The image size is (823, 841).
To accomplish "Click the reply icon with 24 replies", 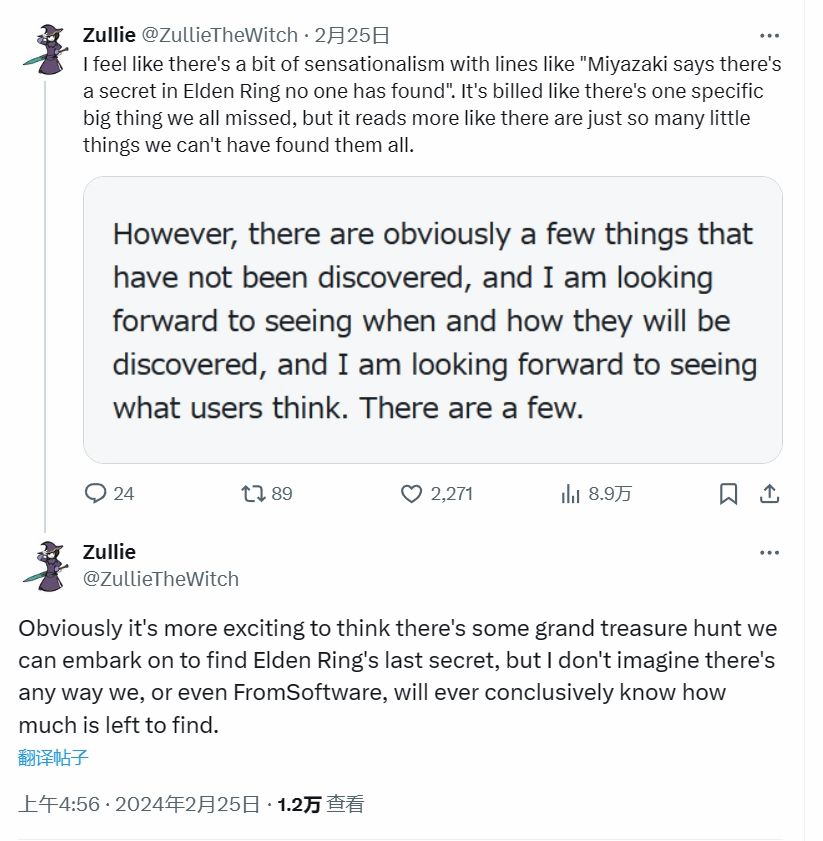I will click(x=97, y=493).
